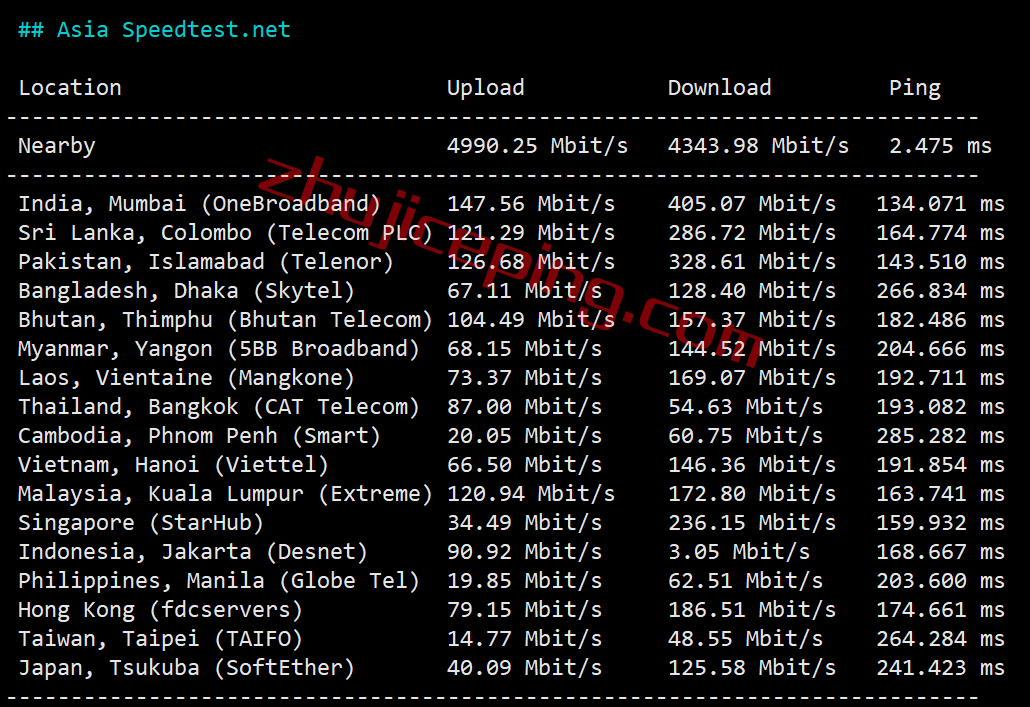Click Dhaka ping '266.834 ms'
Screen dimensions: 1030x707
[940, 290]
